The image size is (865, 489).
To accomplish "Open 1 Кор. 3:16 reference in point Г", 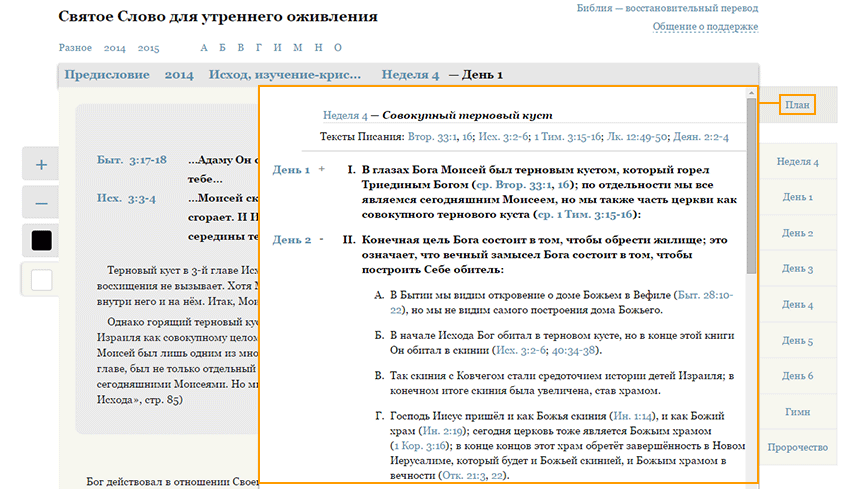I will pos(420,446).
